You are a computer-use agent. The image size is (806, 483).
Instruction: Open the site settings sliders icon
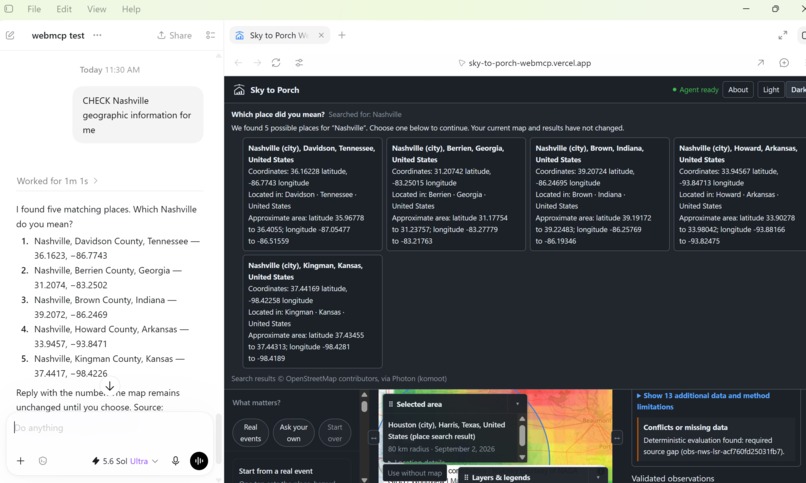tap(299, 63)
